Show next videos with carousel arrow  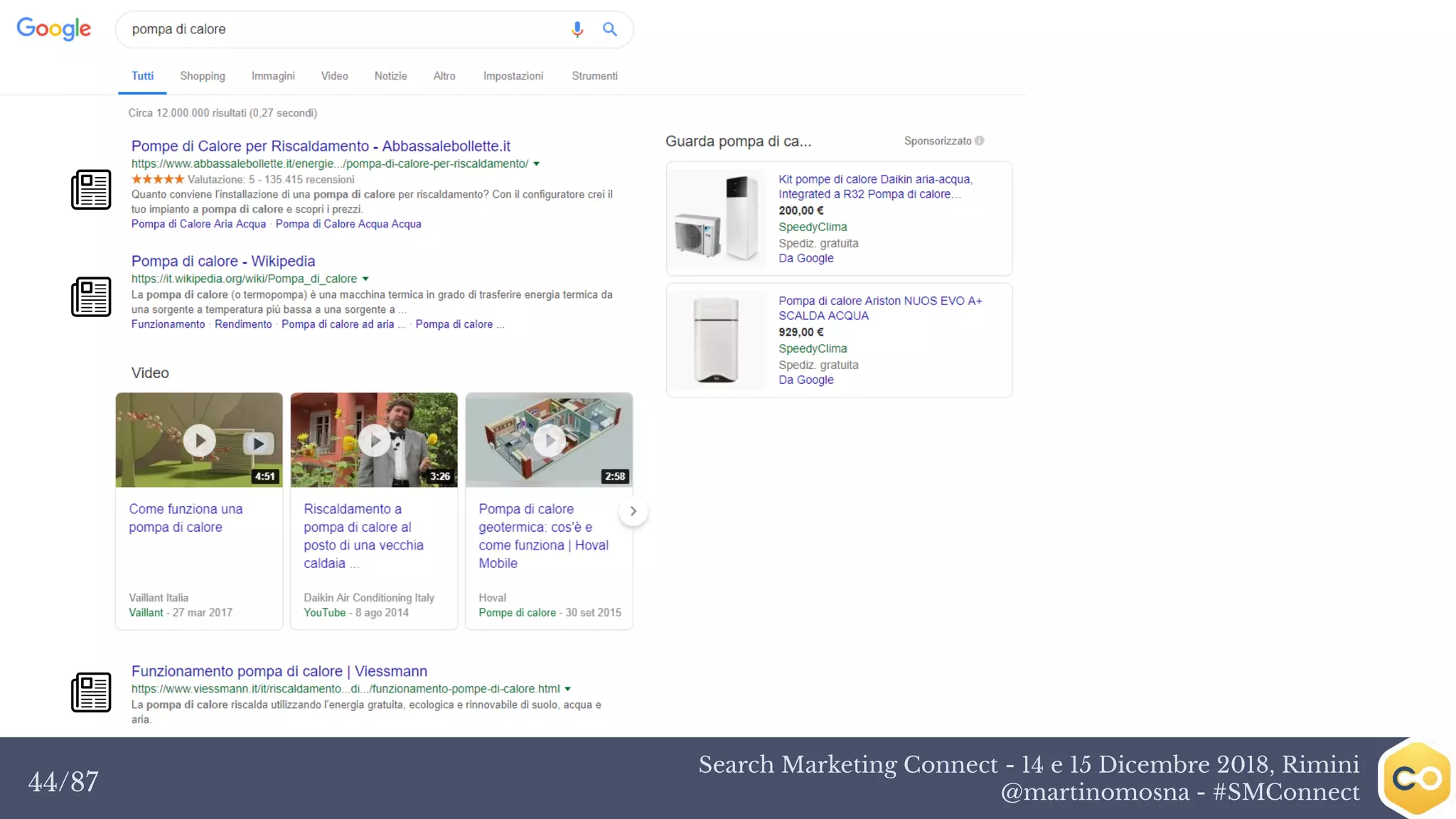click(633, 511)
